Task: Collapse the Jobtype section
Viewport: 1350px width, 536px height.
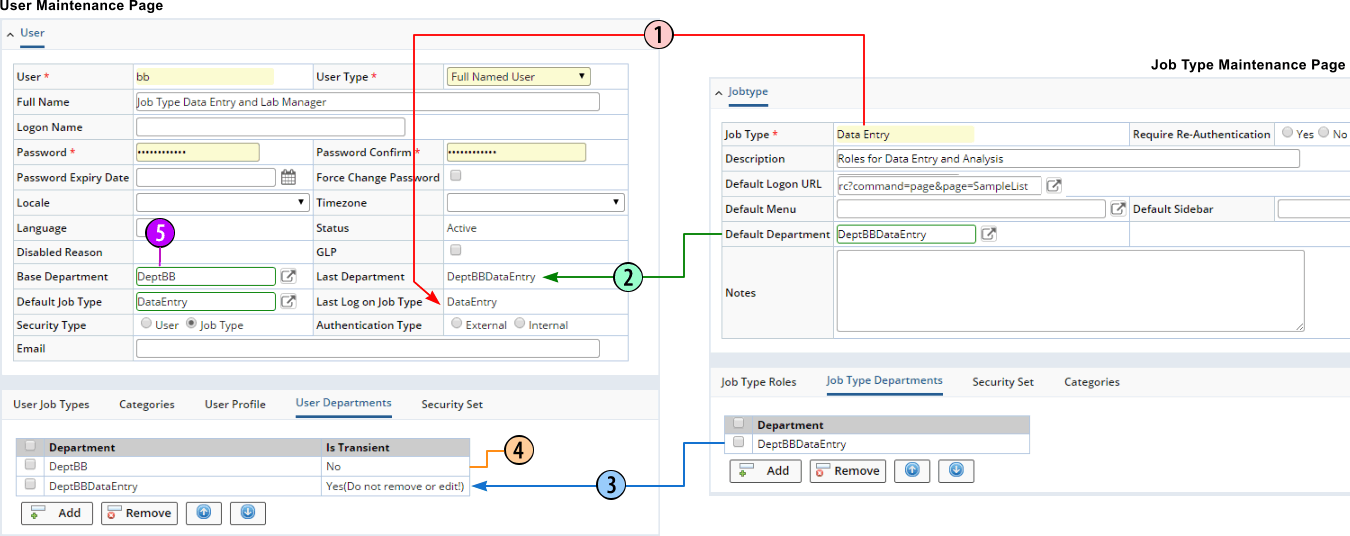Action: pyautogui.click(x=718, y=92)
